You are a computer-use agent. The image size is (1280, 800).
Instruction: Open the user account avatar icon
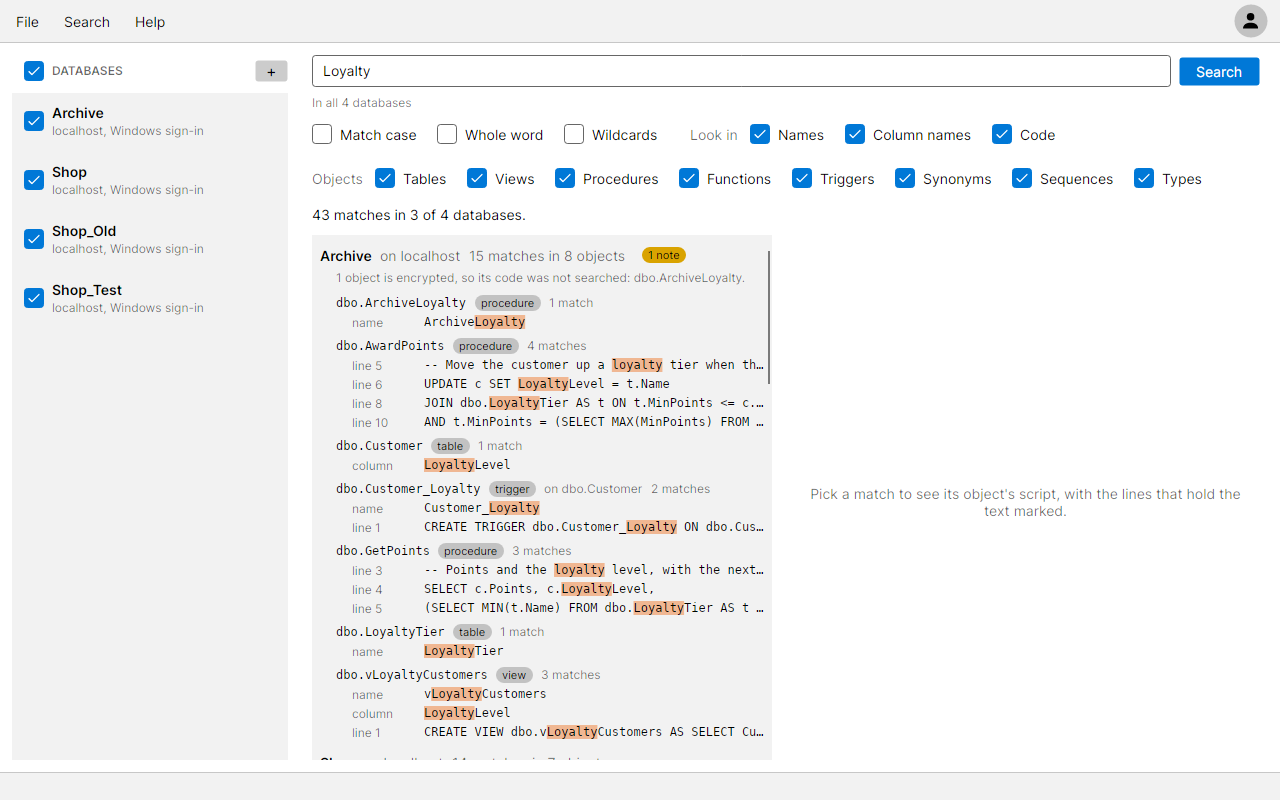(1250, 21)
